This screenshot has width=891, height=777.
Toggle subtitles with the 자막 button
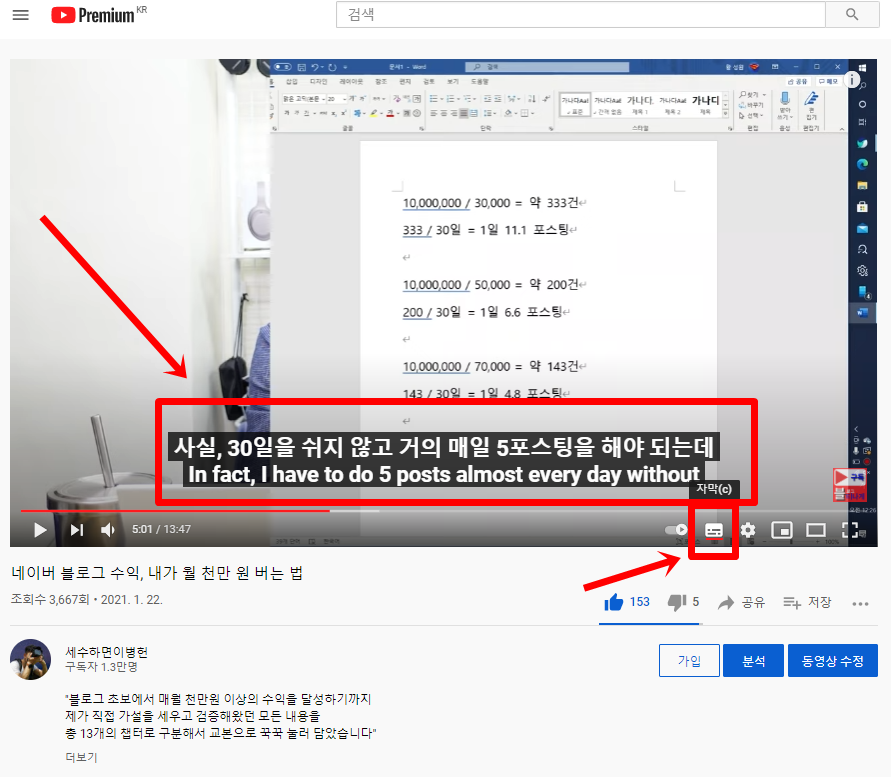[x=714, y=530]
